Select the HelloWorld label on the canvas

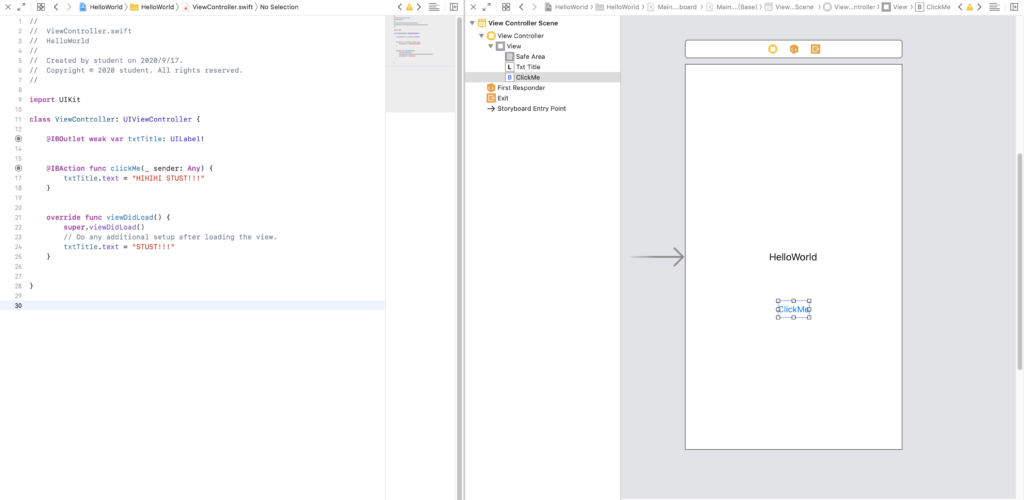tap(792, 257)
